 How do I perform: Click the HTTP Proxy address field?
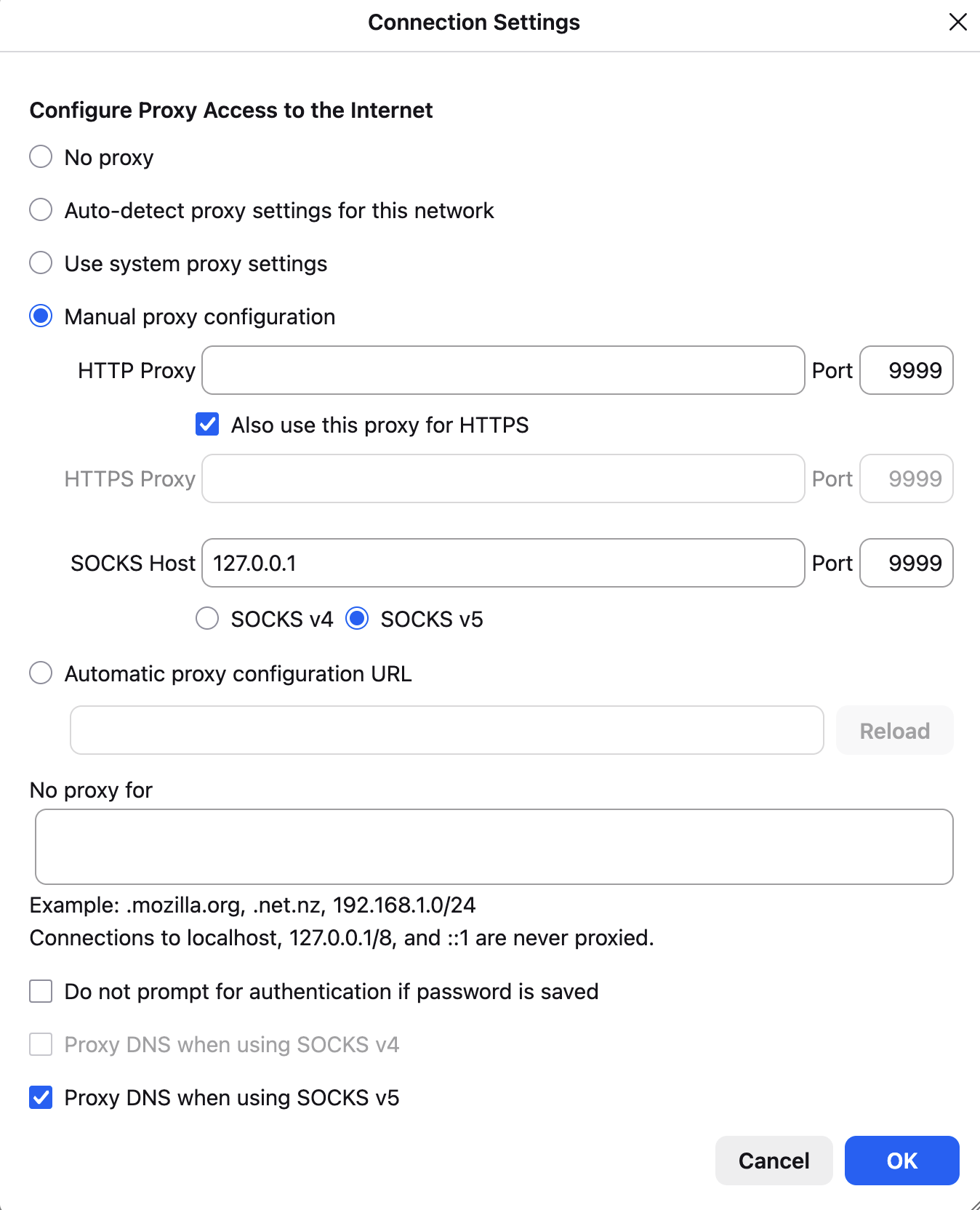(503, 370)
